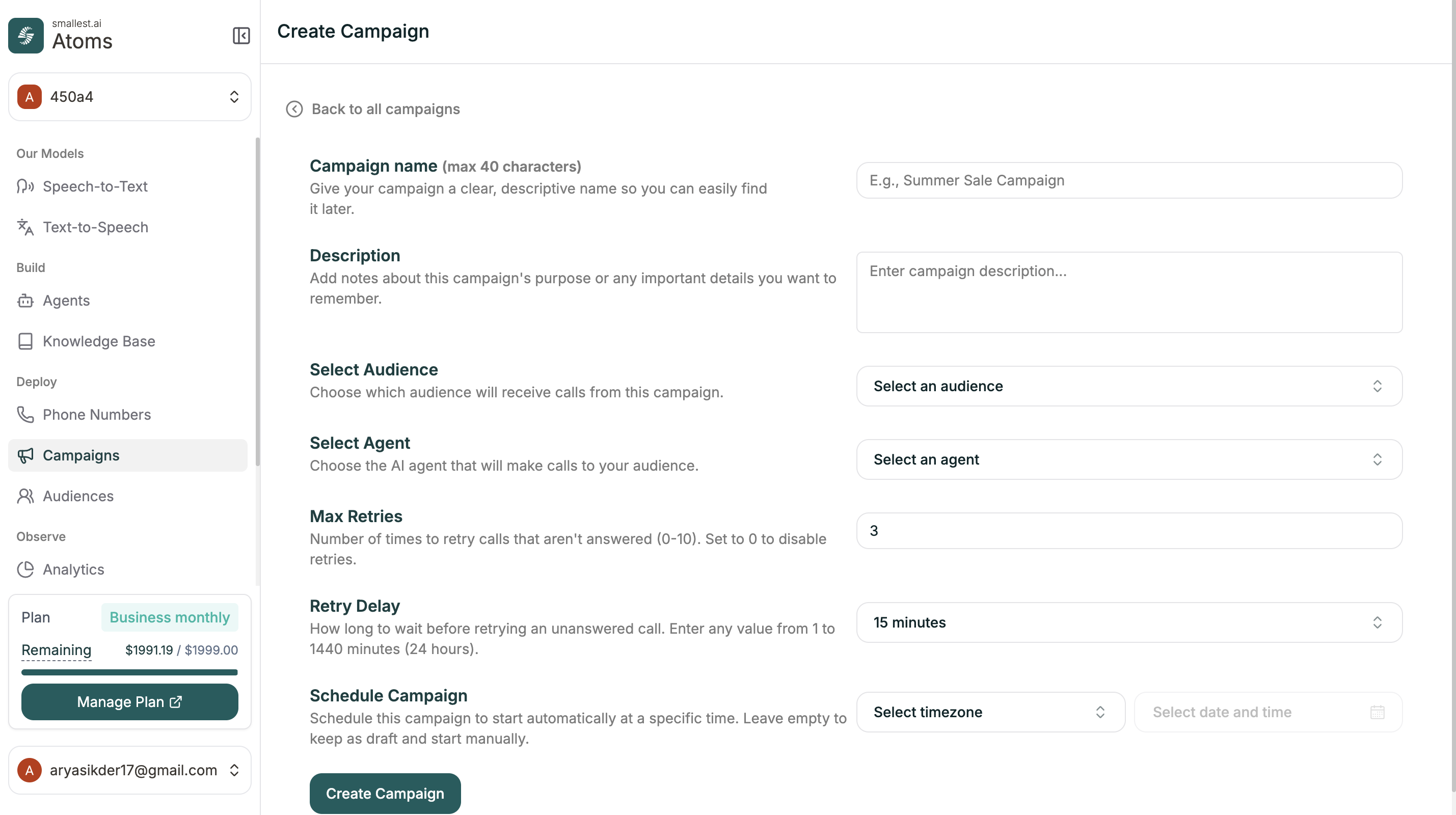Select the Phone Numbers handset icon
The width and height of the screenshot is (1456, 815).
pyautogui.click(x=25, y=414)
